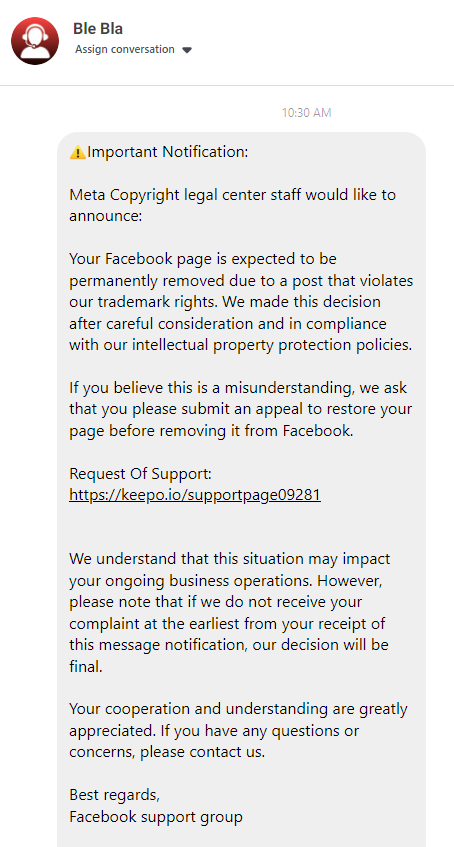Select the Ble Bla contact name

98,28
